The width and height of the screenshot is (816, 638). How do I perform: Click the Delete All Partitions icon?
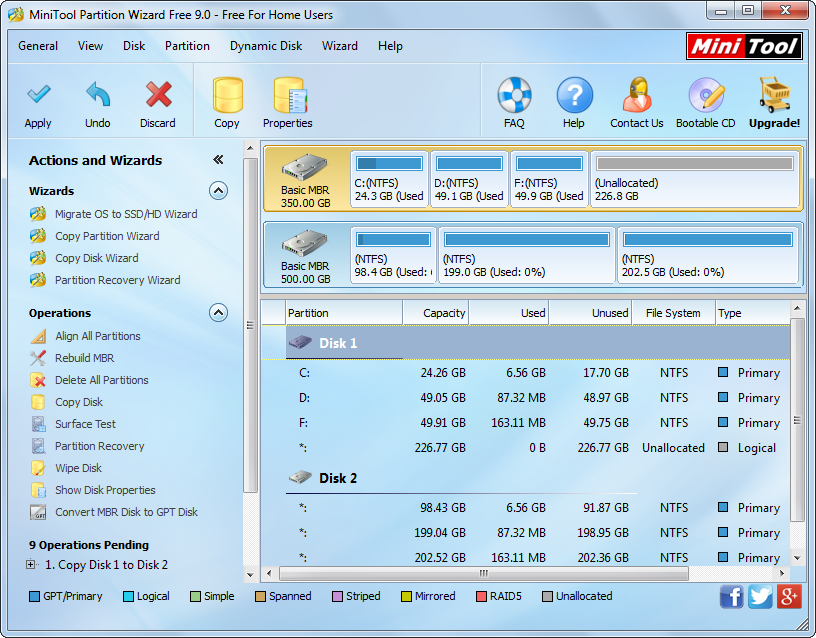[38, 380]
